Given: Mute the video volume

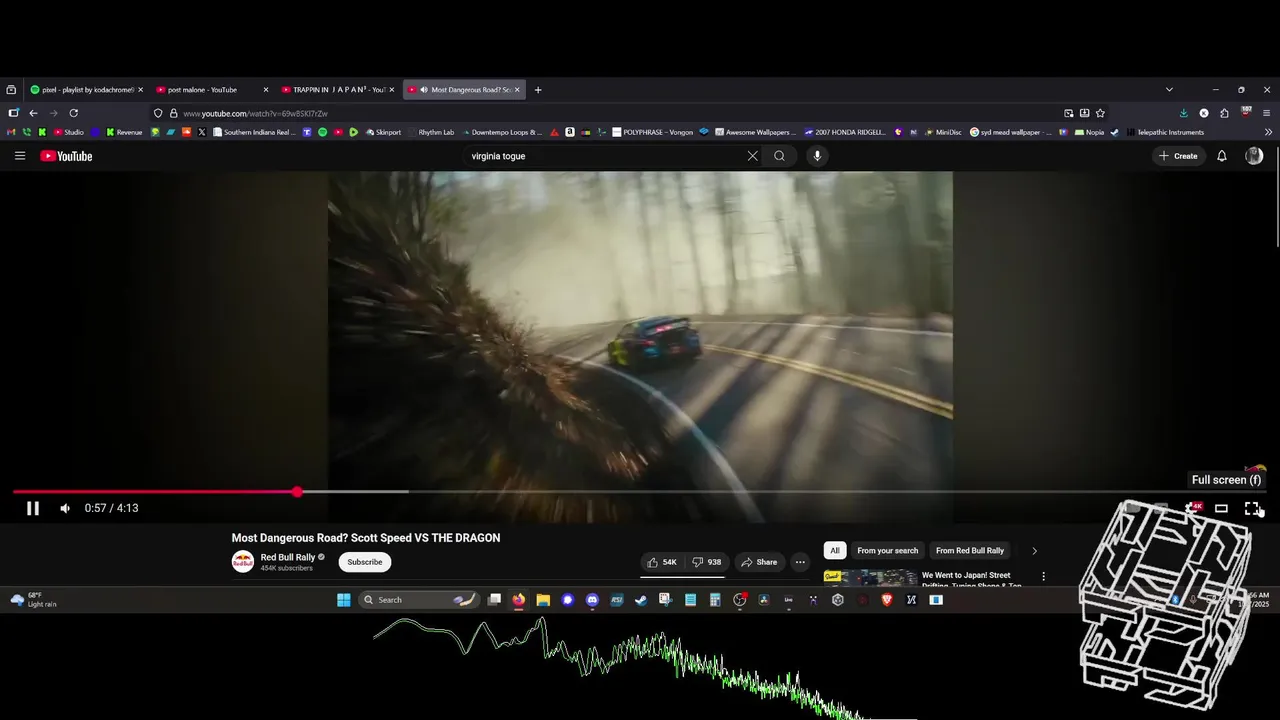Looking at the screenshot, I should point(65,508).
